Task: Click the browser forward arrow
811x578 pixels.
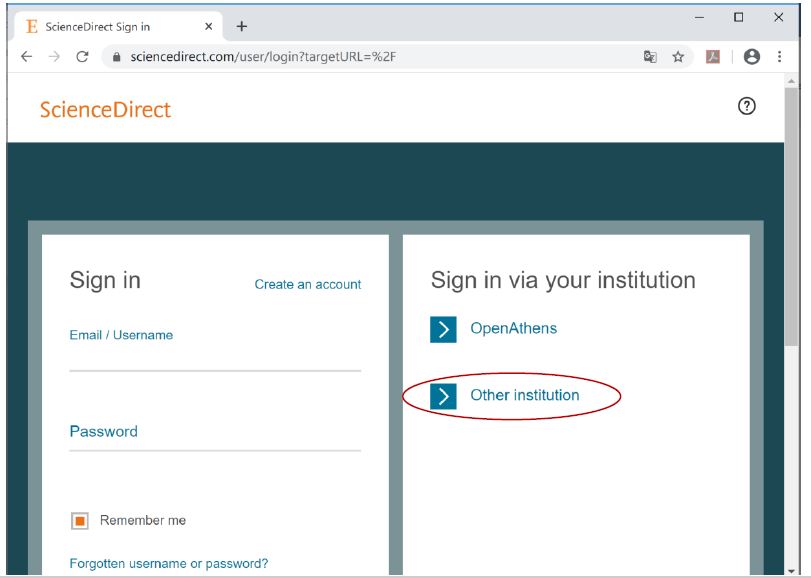Action: (x=54, y=56)
